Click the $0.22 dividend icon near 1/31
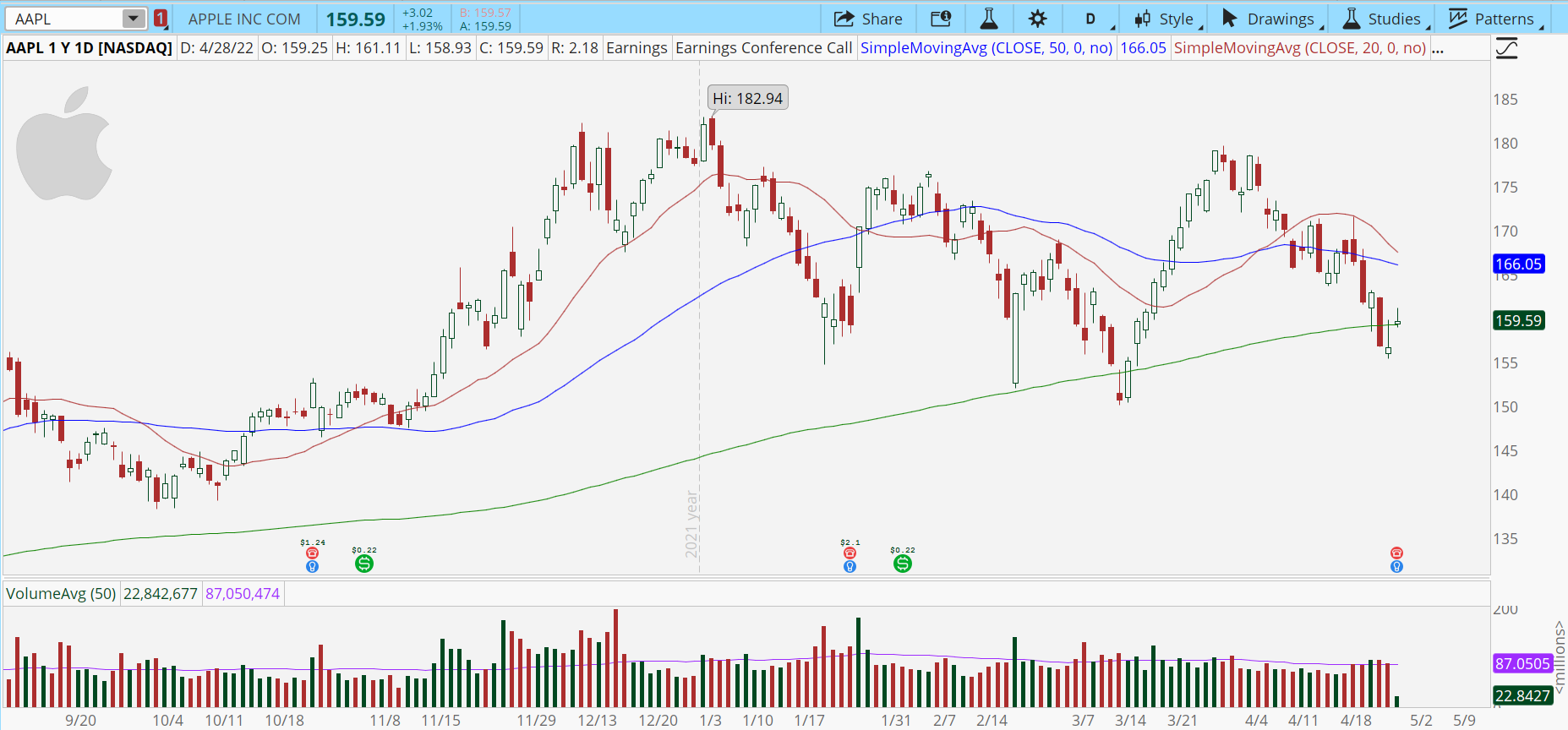The height and width of the screenshot is (730, 1568). [903, 563]
